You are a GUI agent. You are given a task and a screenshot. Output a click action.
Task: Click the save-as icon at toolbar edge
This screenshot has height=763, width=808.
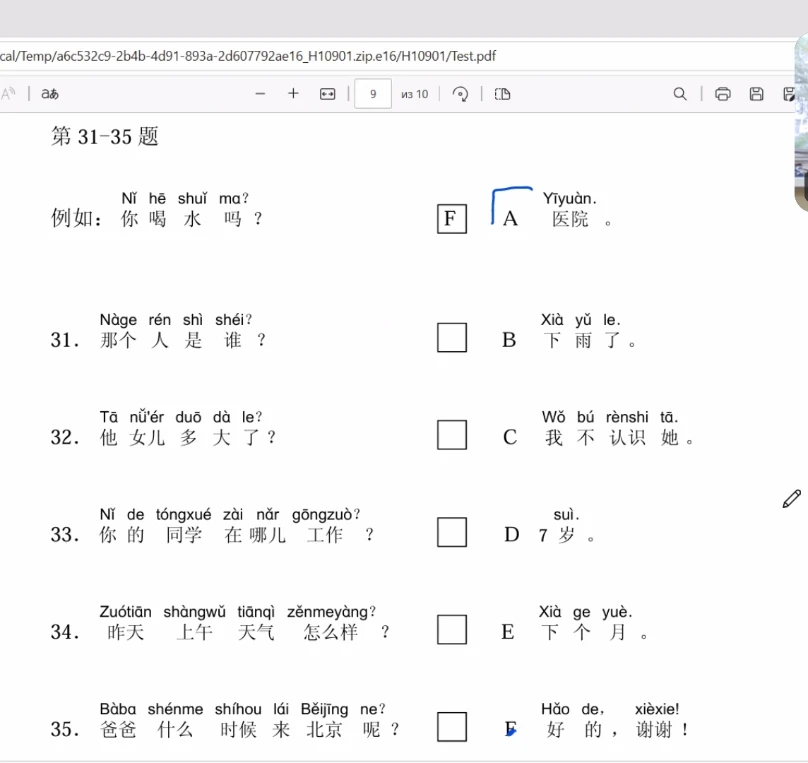tap(789, 94)
